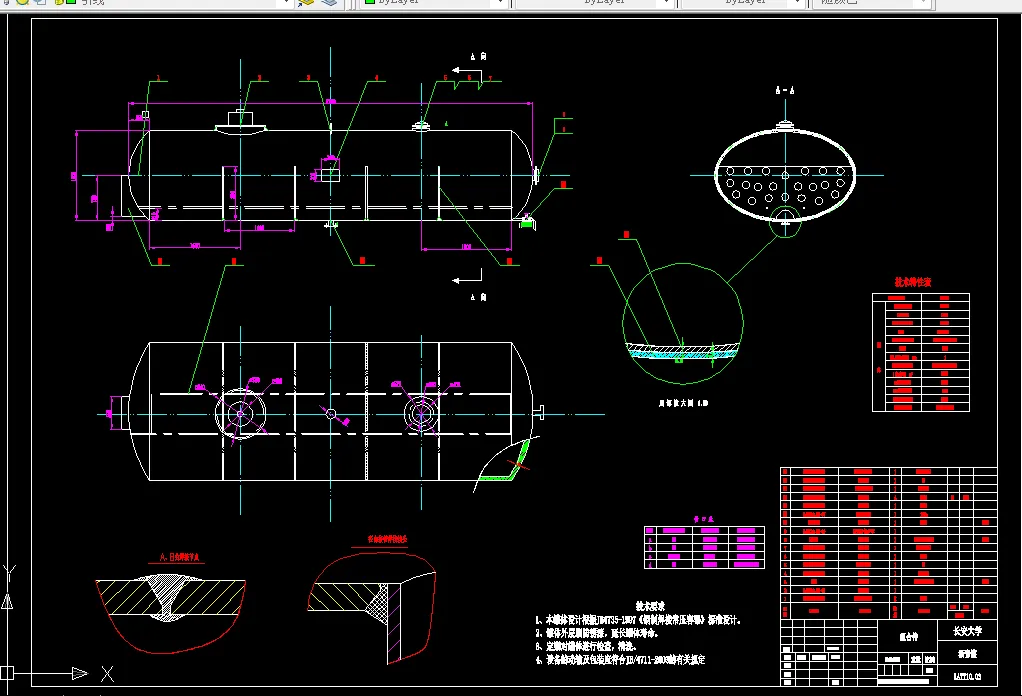Select the drawing number cell at title block bottom-right
Image resolution: width=1022 pixels, height=696 pixels.
coord(967,676)
